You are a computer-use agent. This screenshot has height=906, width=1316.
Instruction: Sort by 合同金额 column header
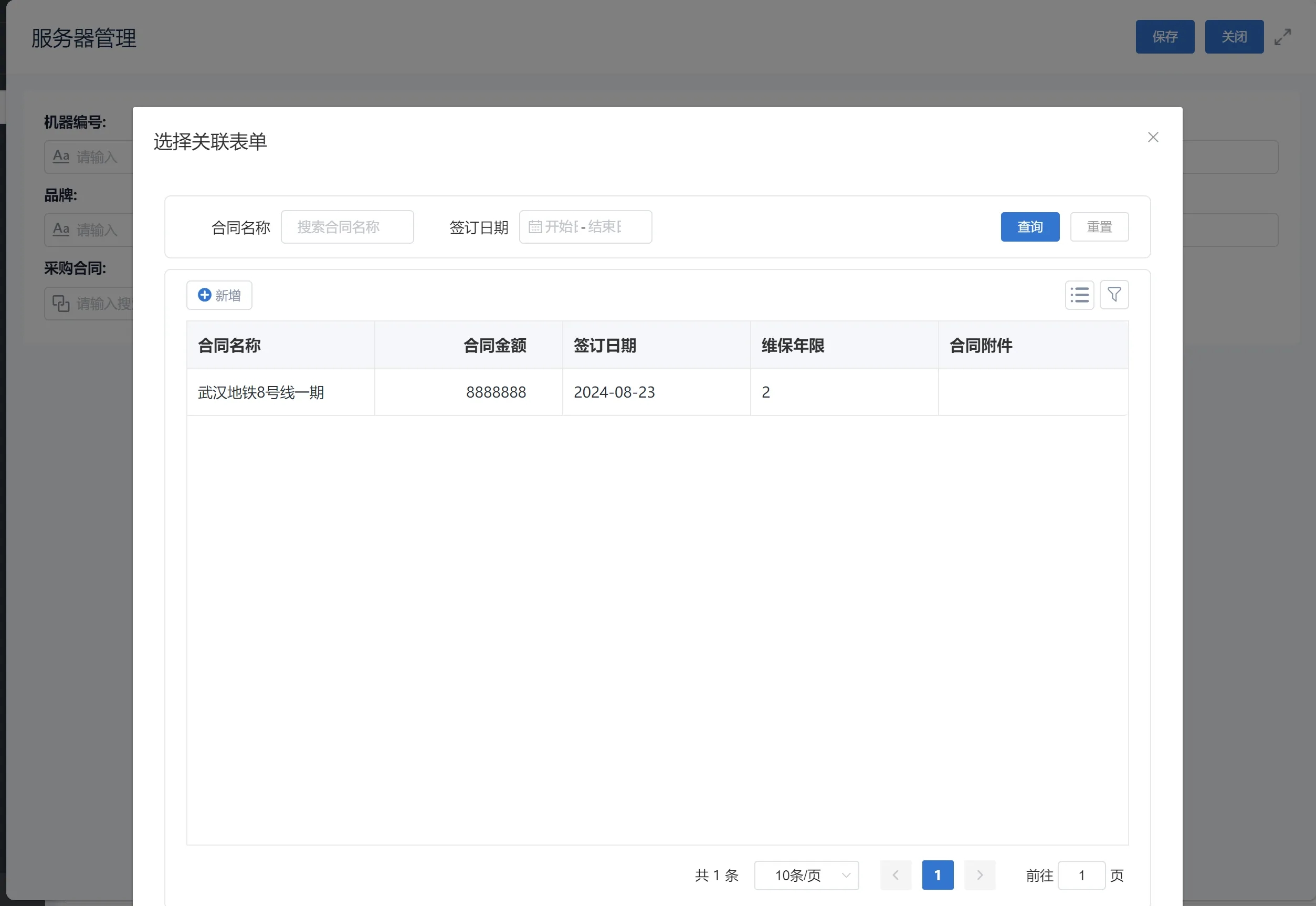pyautogui.click(x=494, y=345)
